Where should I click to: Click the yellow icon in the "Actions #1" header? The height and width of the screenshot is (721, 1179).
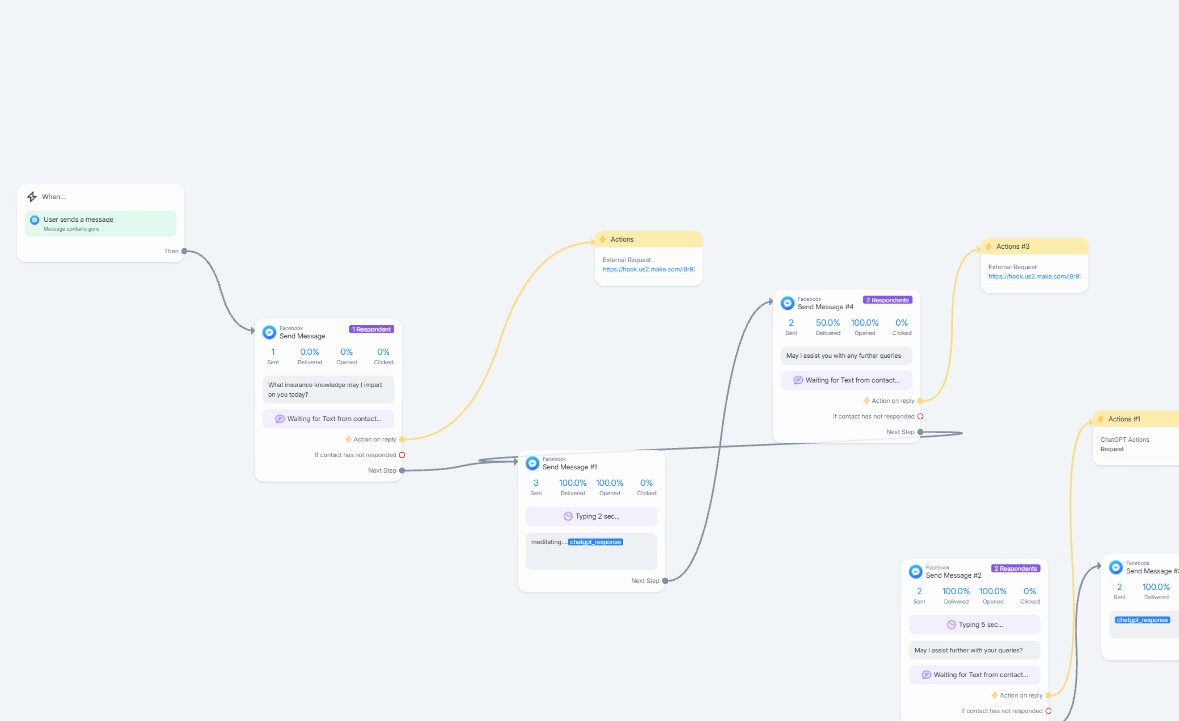click(x=1100, y=419)
